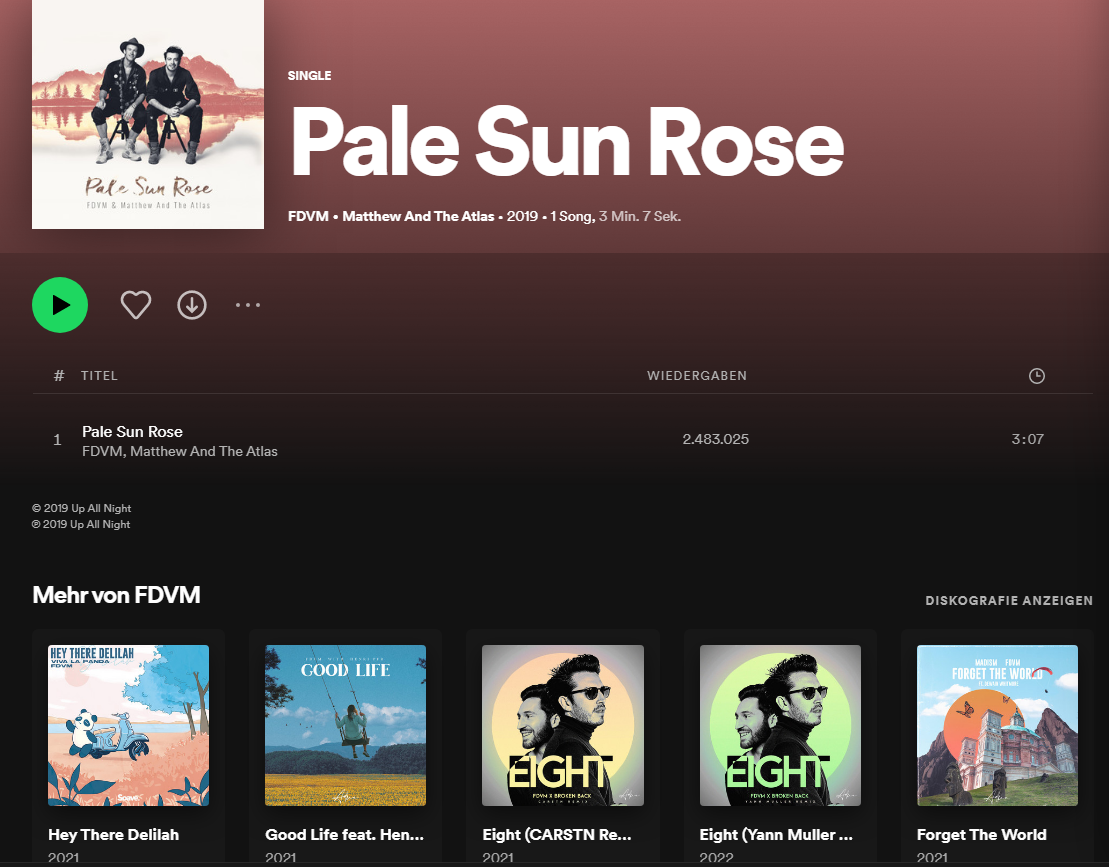This screenshot has height=867, width=1109.
Task: Open the three-dot more options menu
Action: coord(248,305)
